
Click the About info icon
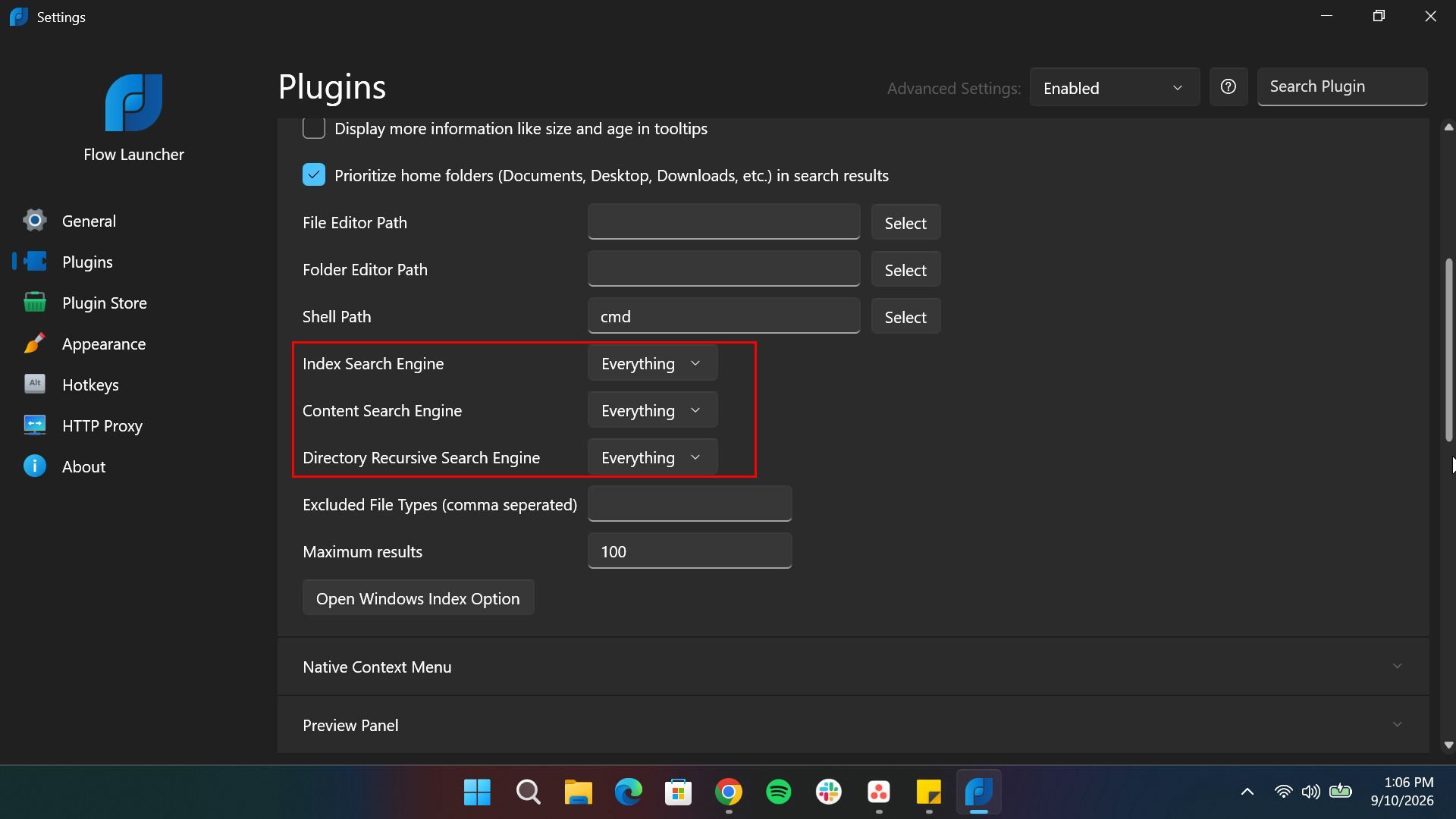34,466
